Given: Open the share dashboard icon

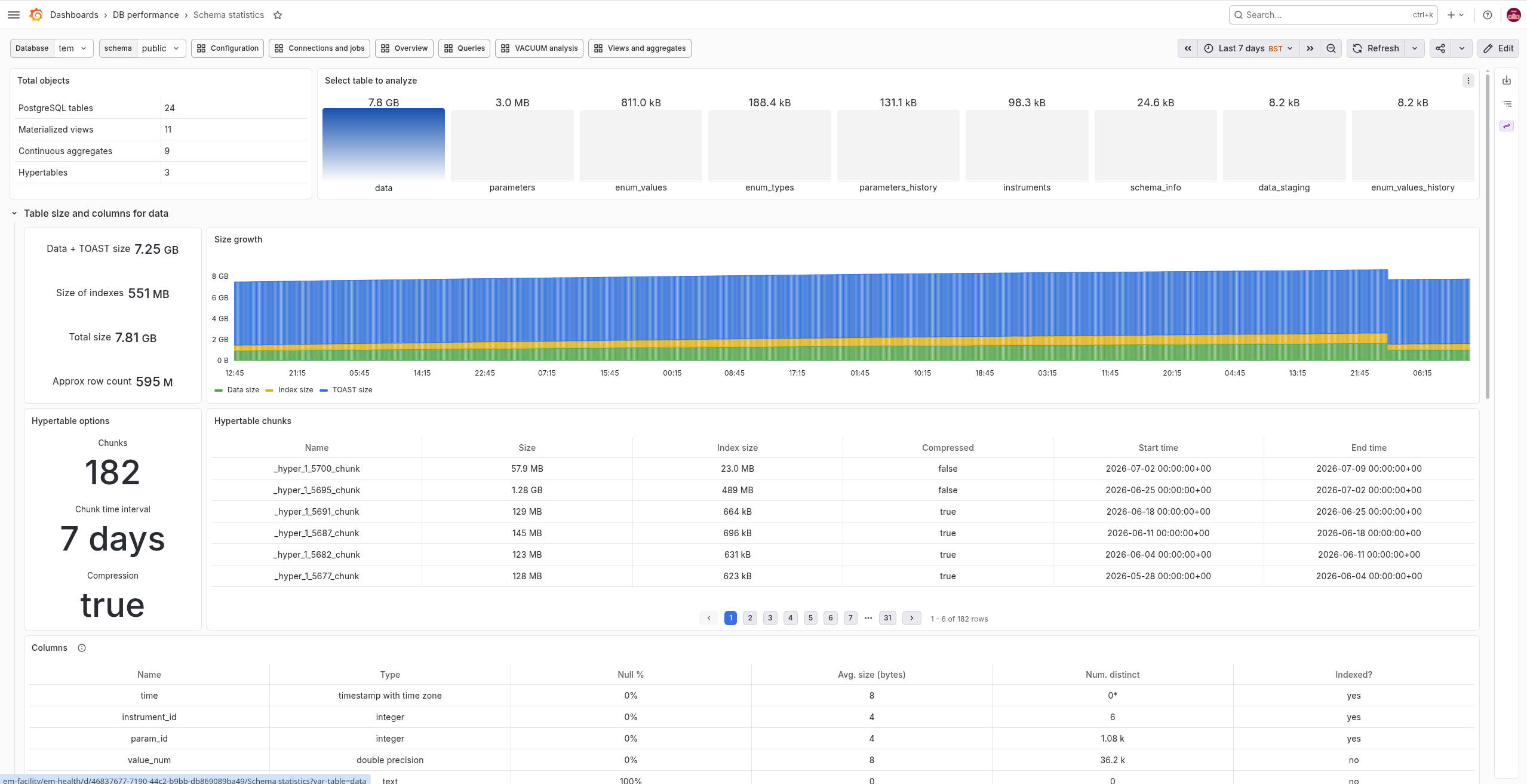Looking at the screenshot, I should point(1440,48).
